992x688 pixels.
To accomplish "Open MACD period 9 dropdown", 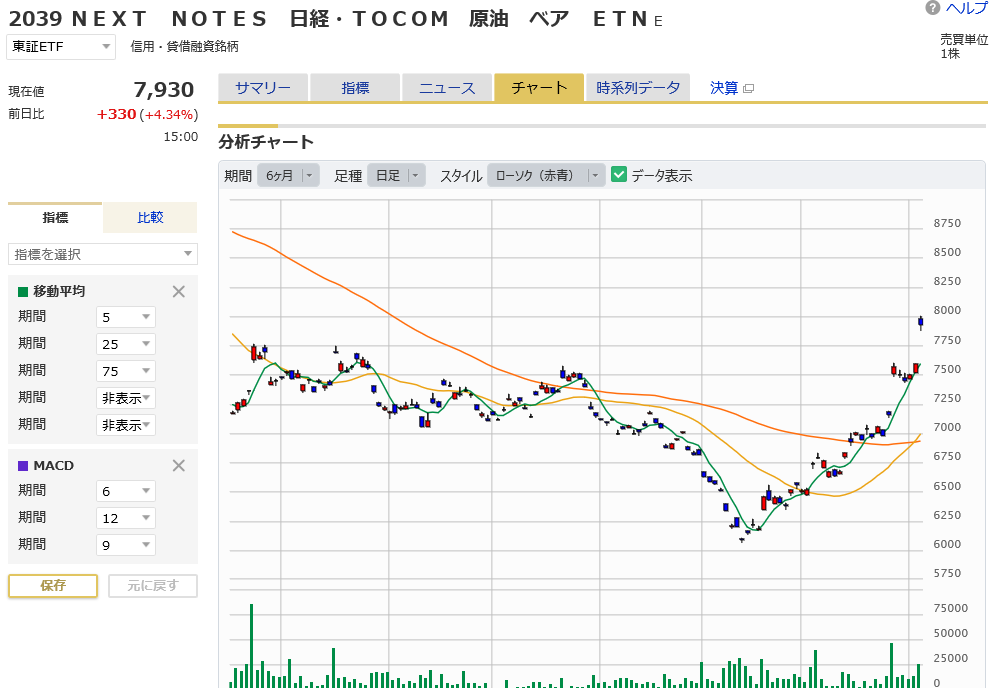I will coord(126,545).
